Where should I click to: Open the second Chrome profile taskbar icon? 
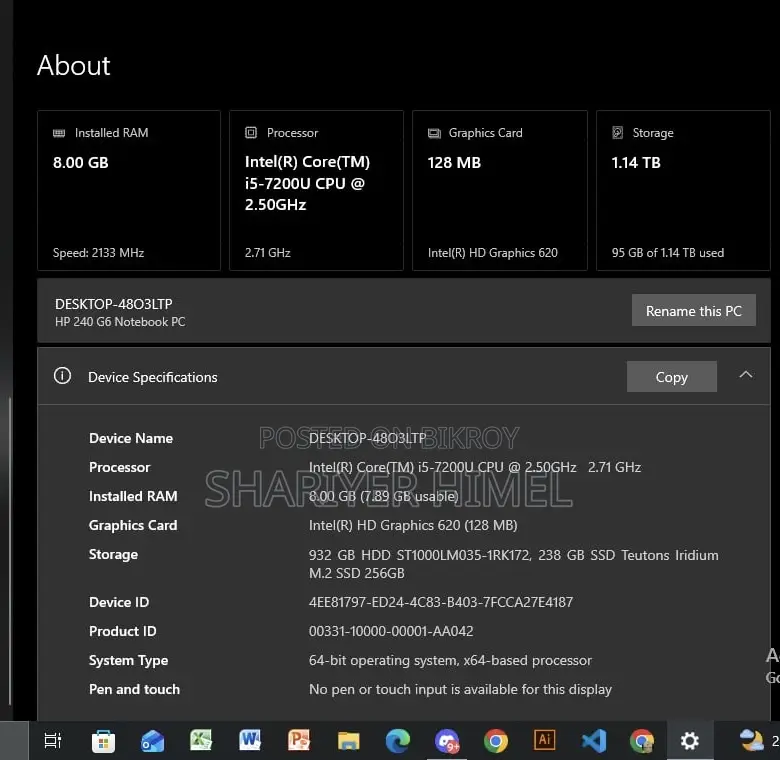(642, 741)
